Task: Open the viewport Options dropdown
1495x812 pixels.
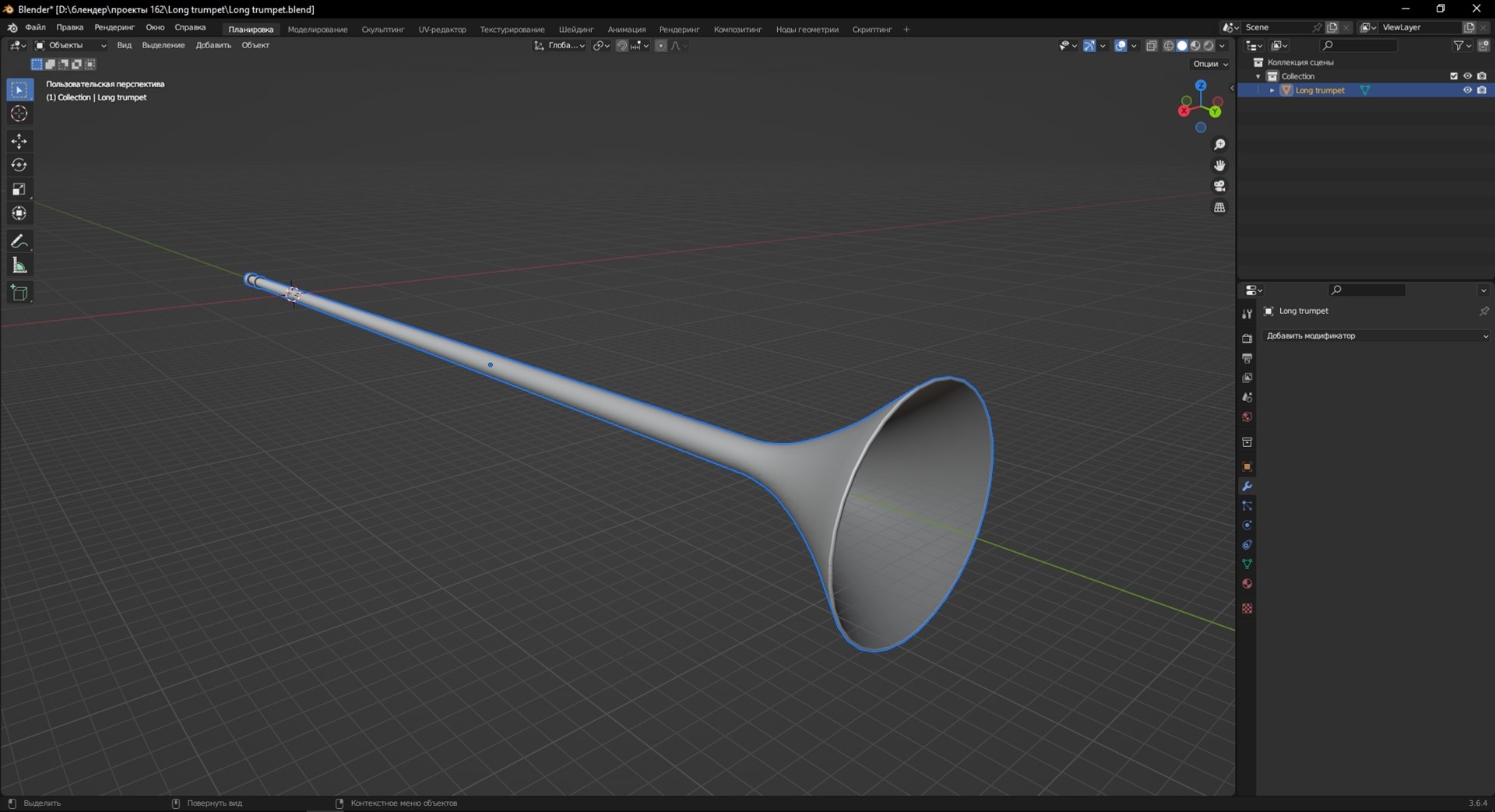Action: coord(1210,65)
